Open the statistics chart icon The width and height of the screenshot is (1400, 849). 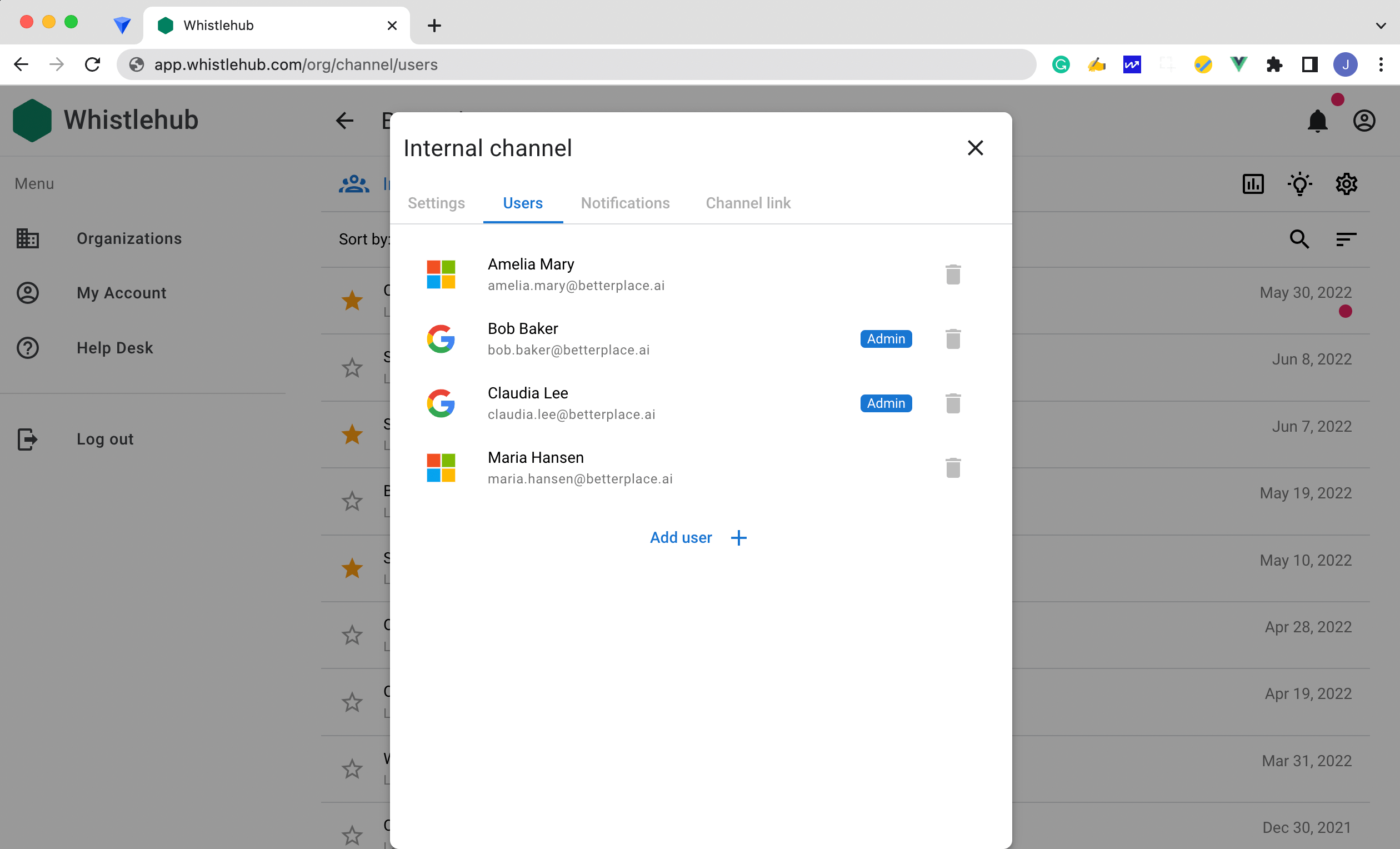tap(1253, 184)
